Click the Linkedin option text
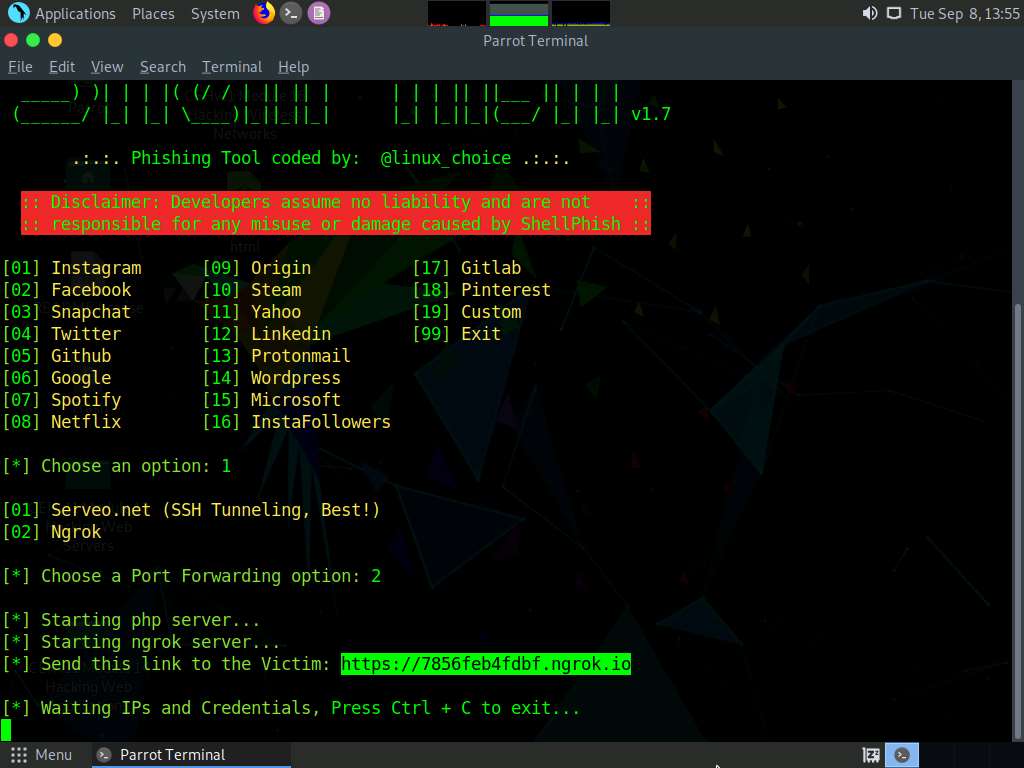The height and width of the screenshot is (768, 1024). 291,334
